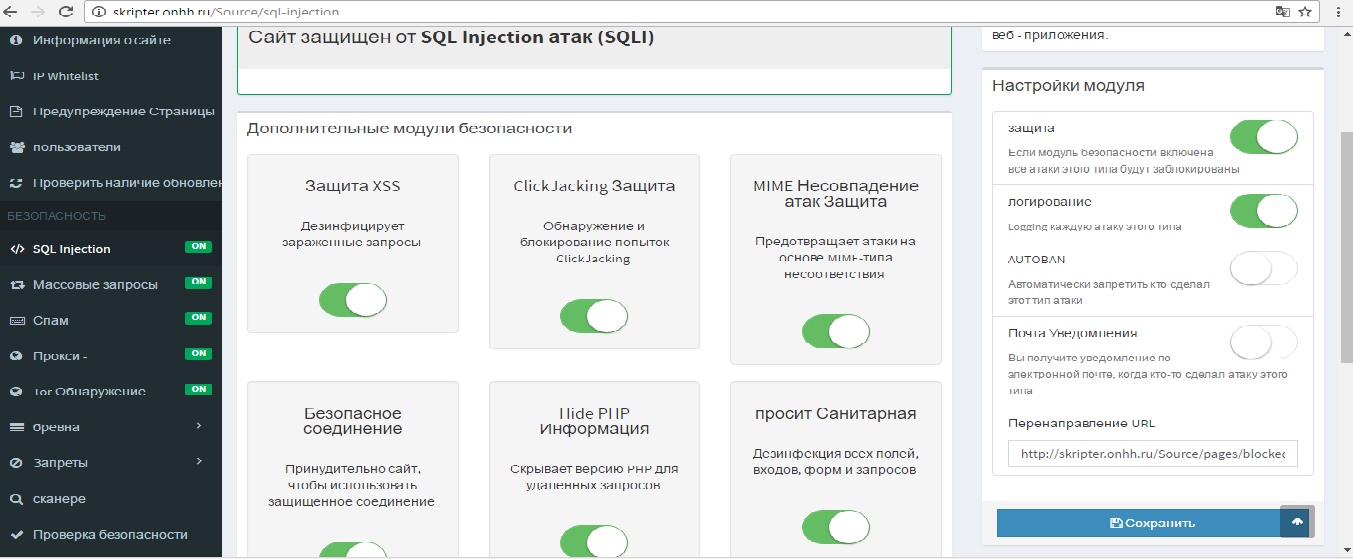The height and width of the screenshot is (559, 1353).
Task: Bookmark this page with the star icon
Action: pos(1305,12)
